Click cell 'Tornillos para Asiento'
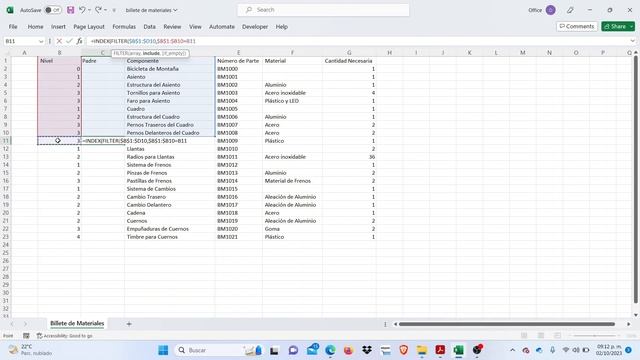This screenshot has height=360, width=640. (169, 93)
